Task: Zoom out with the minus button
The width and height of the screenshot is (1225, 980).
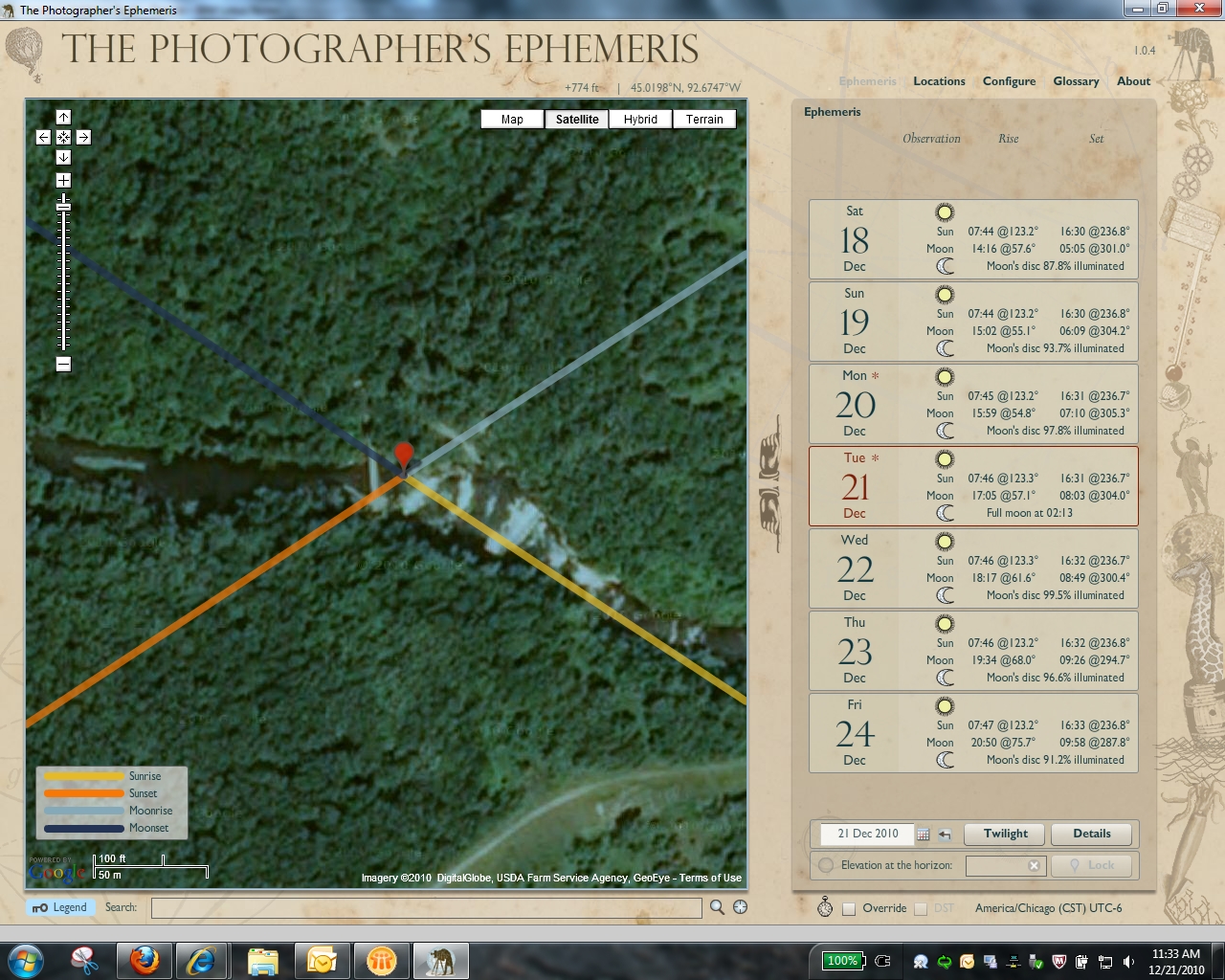Action: point(63,364)
